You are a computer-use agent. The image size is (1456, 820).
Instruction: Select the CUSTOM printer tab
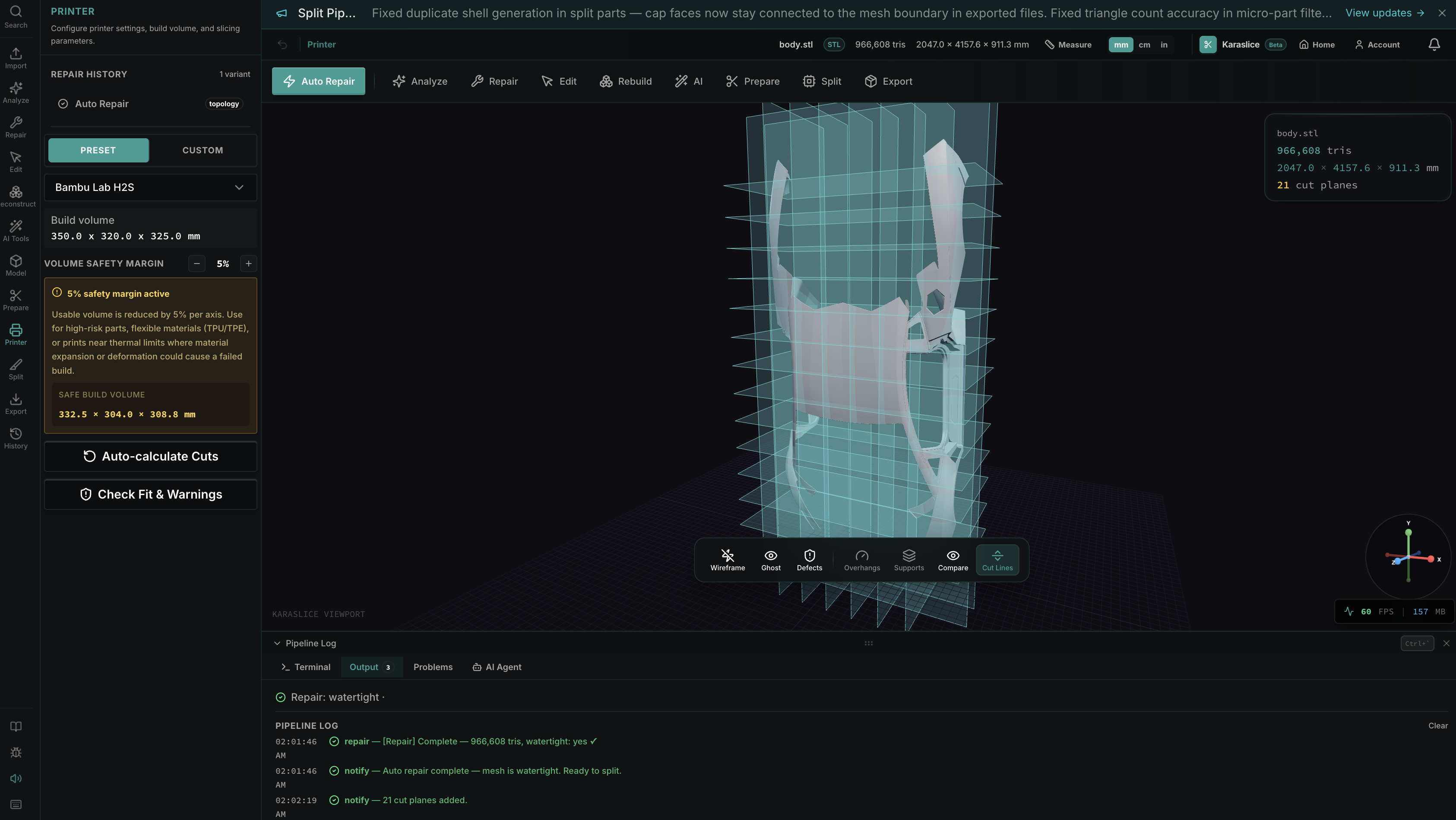203,150
